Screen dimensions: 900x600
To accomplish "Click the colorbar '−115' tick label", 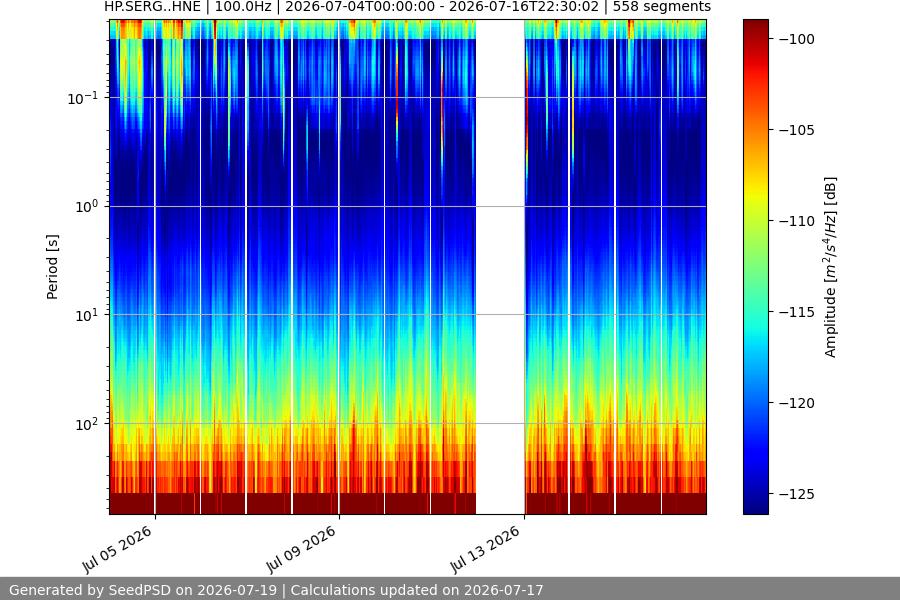I will (797, 312).
